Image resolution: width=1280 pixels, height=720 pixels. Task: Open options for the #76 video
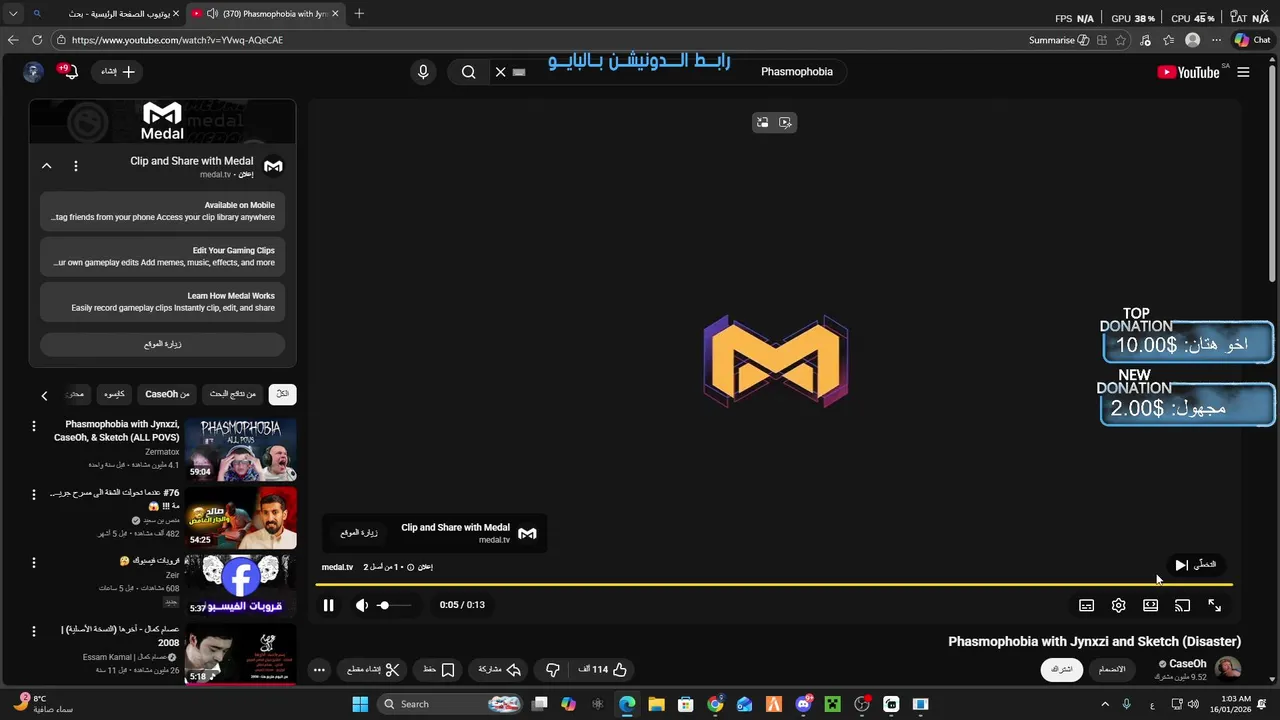(33, 494)
